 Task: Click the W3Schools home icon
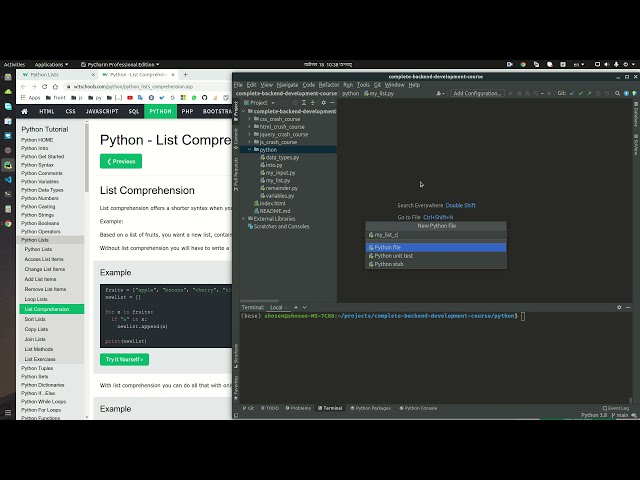pos(25,111)
